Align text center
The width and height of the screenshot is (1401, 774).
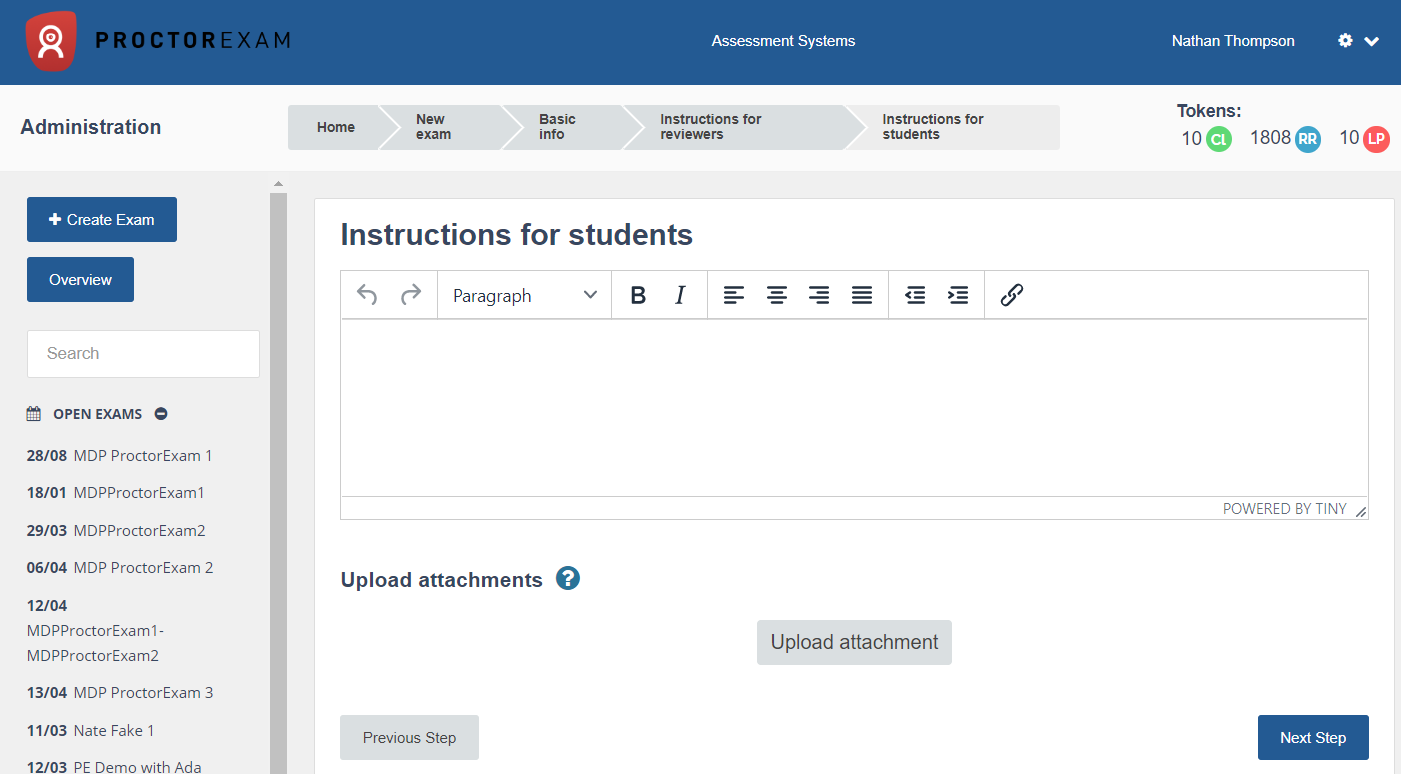pos(777,295)
